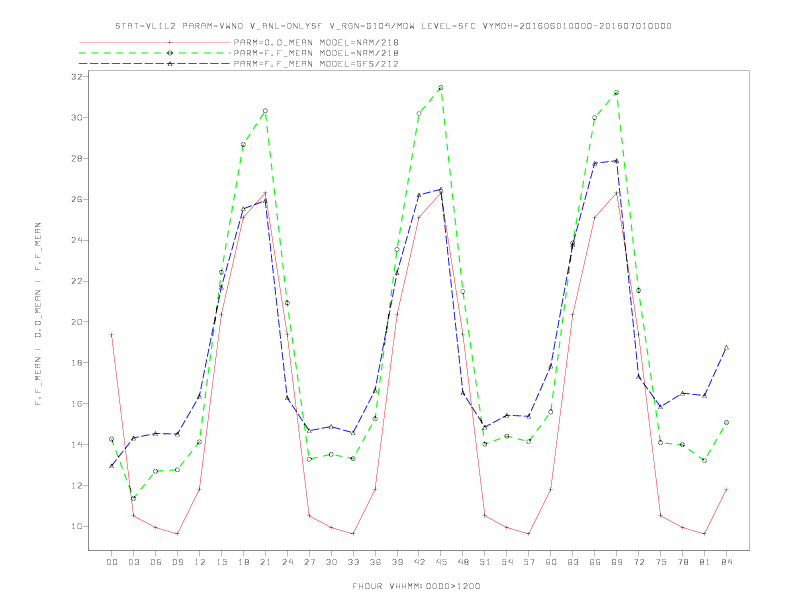The height and width of the screenshot is (612, 792).
Task: Click the blue triangle point at hour 84
Action: [x=726, y=347]
